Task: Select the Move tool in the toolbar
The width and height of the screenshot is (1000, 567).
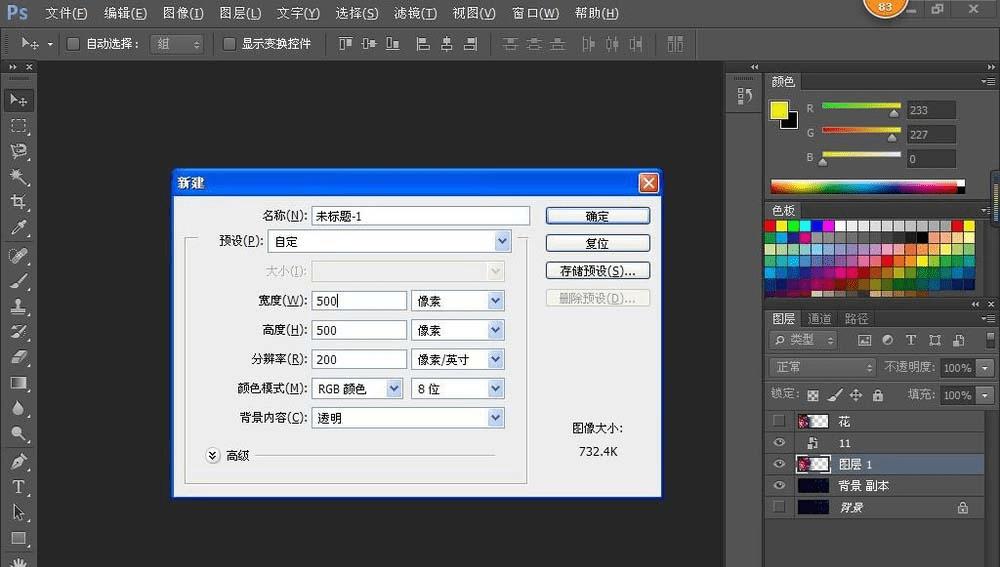Action: 18,100
